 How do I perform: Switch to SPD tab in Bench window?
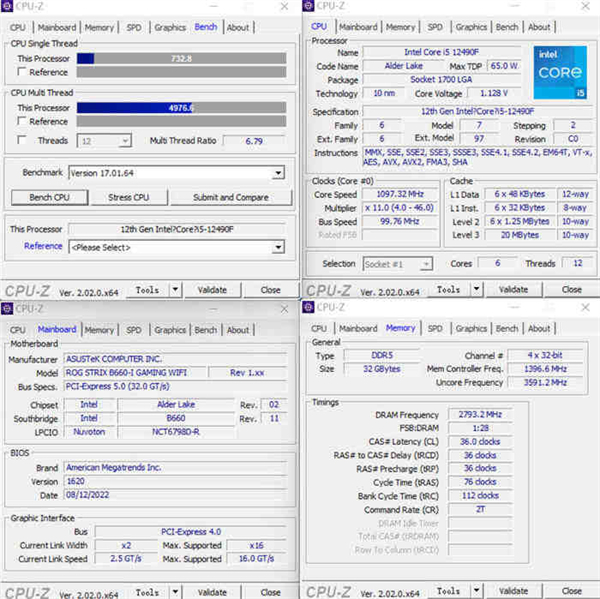(134, 28)
